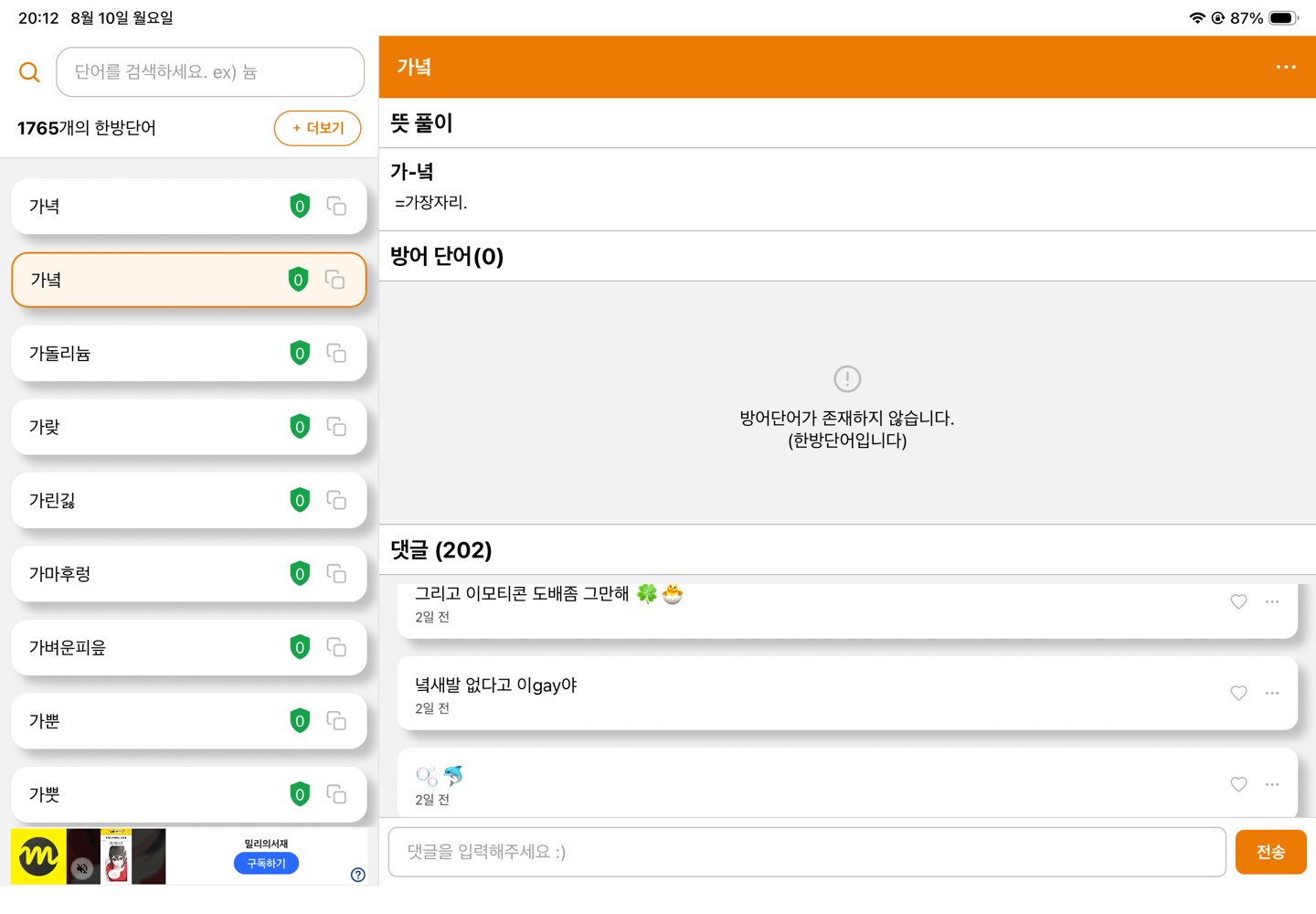
Task: Copy the word 가뿟
Action: [x=336, y=794]
